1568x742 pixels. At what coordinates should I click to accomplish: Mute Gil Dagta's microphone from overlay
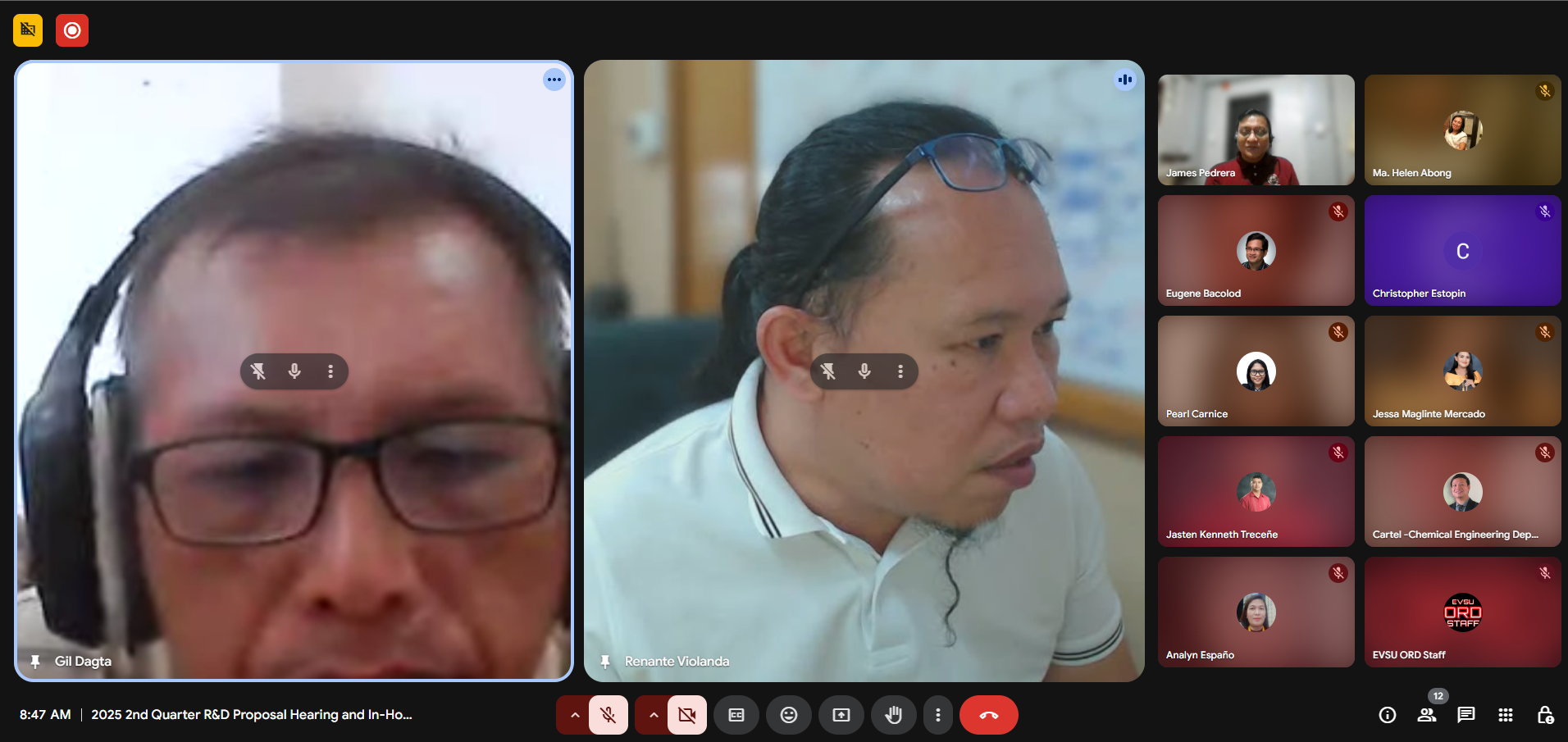[x=294, y=371]
